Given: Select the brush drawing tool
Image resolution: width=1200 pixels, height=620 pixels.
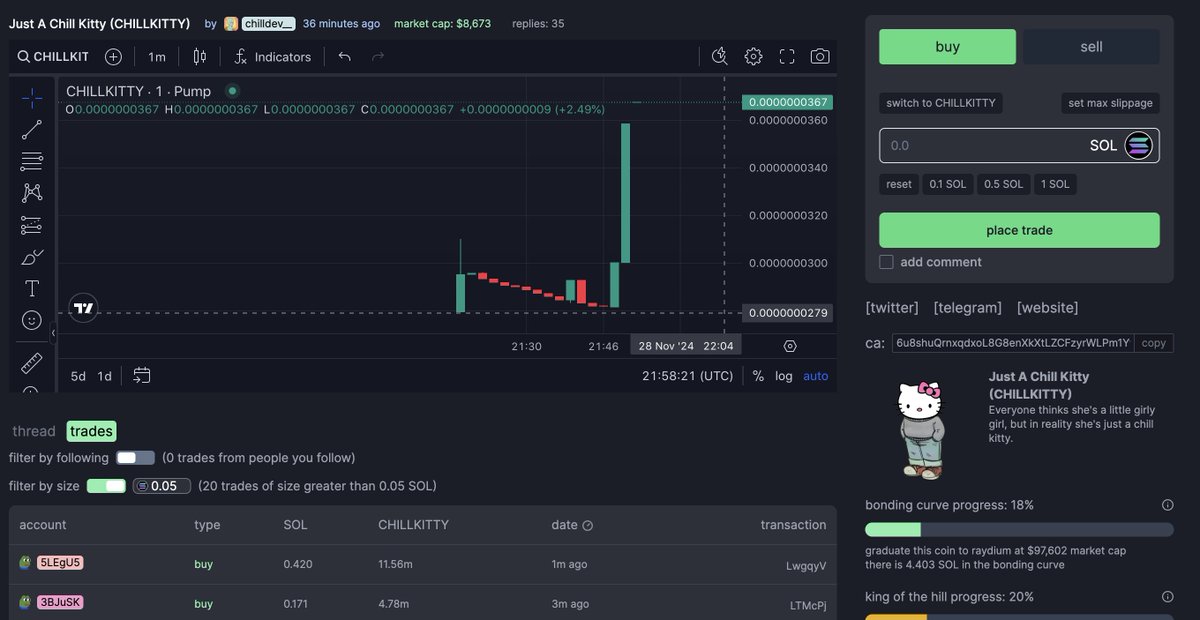Looking at the screenshot, I should [32, 257].
